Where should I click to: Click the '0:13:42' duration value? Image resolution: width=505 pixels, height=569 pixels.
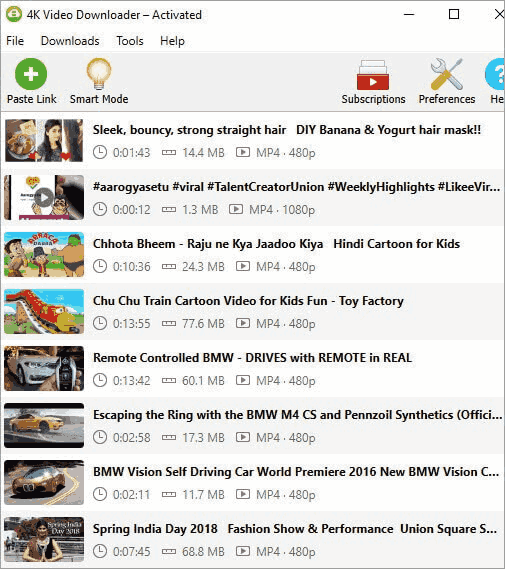[x=131, y=381]
